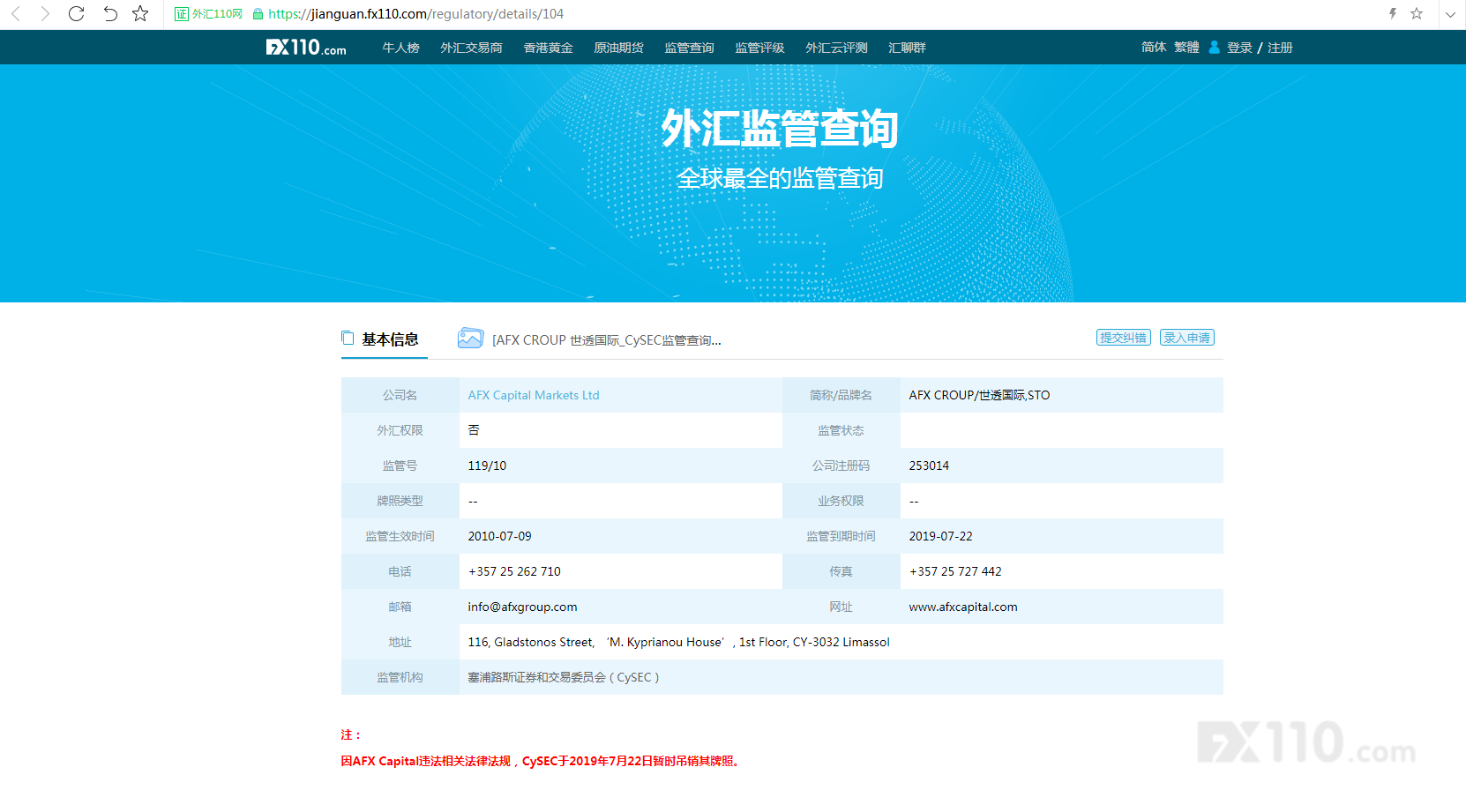Click the 登录 login link
1466x812 pixels.
pos(1239,48)
